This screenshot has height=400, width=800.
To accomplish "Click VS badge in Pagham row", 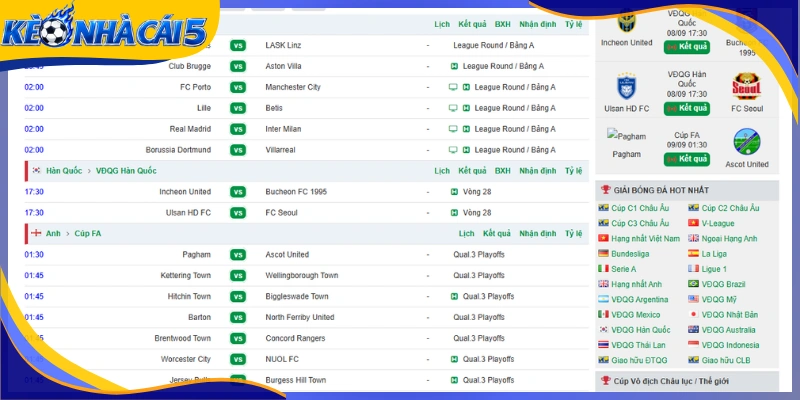I will tap(237, 255).
